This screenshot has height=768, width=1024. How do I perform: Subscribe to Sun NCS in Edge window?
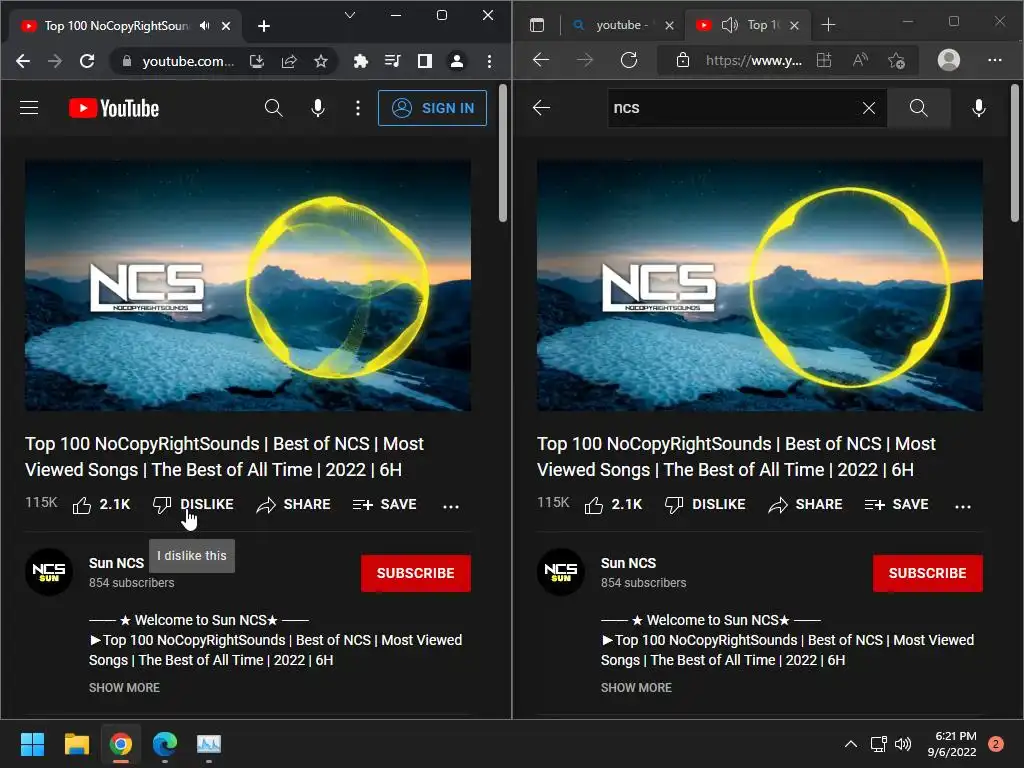[x=927, y=573]
